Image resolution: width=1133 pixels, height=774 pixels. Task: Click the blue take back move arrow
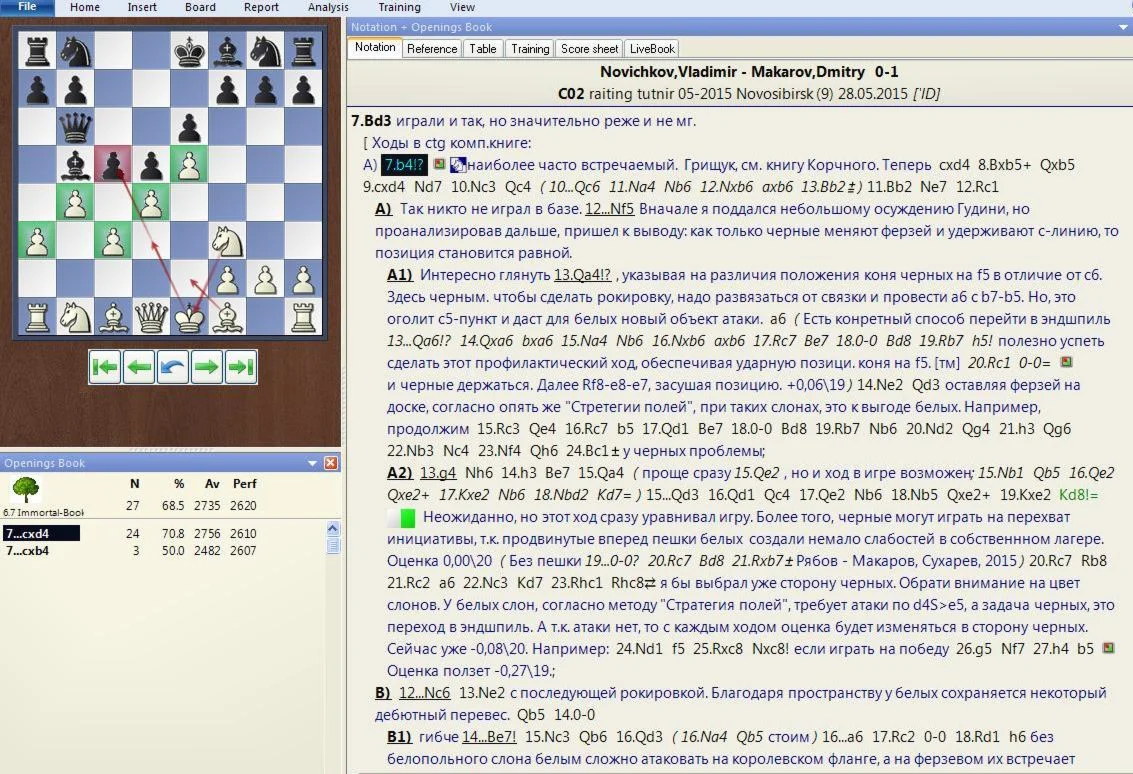click(173, 367)
